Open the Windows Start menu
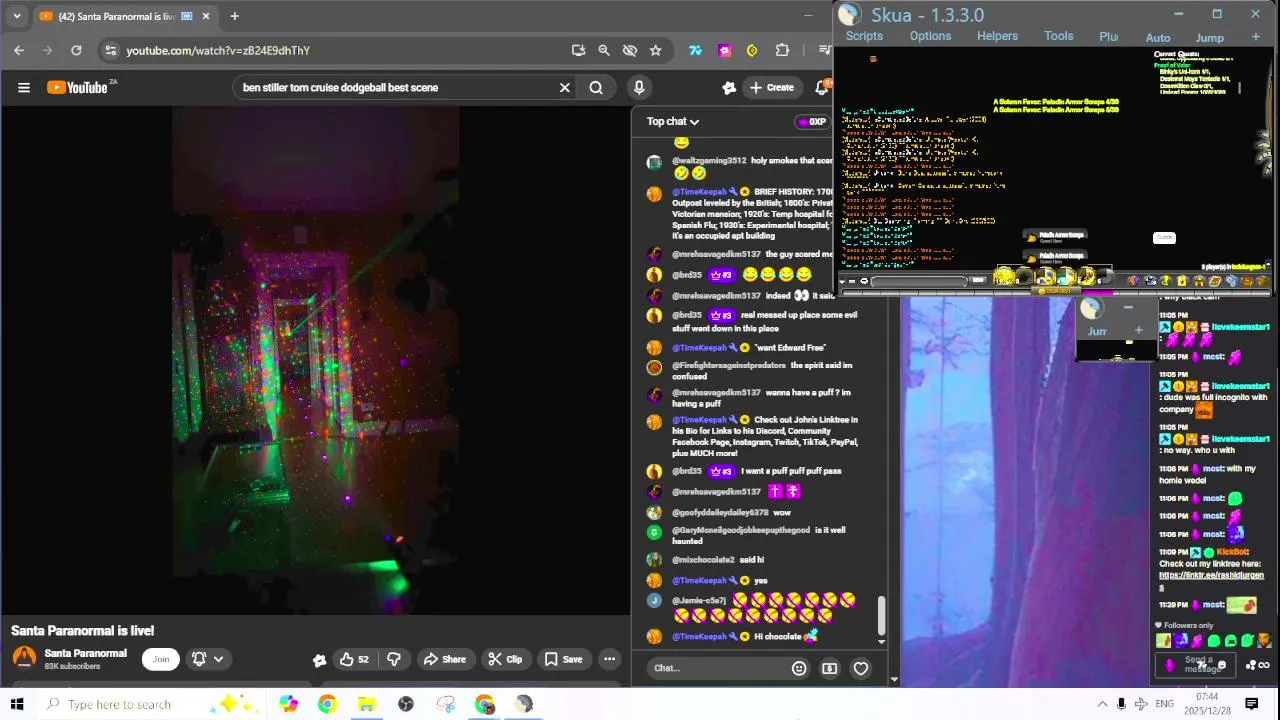The width and height of the screenshot is (1280, 720). pos(17,704)
